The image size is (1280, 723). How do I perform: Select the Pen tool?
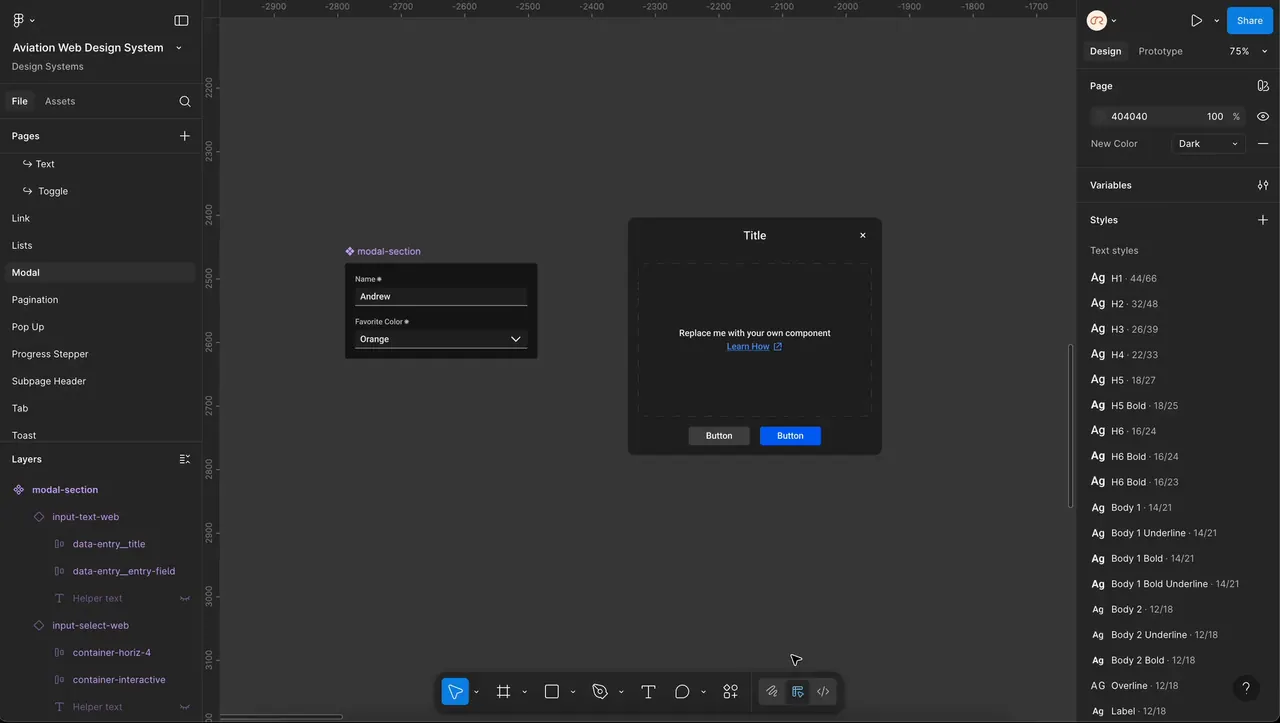pos(600,692)
